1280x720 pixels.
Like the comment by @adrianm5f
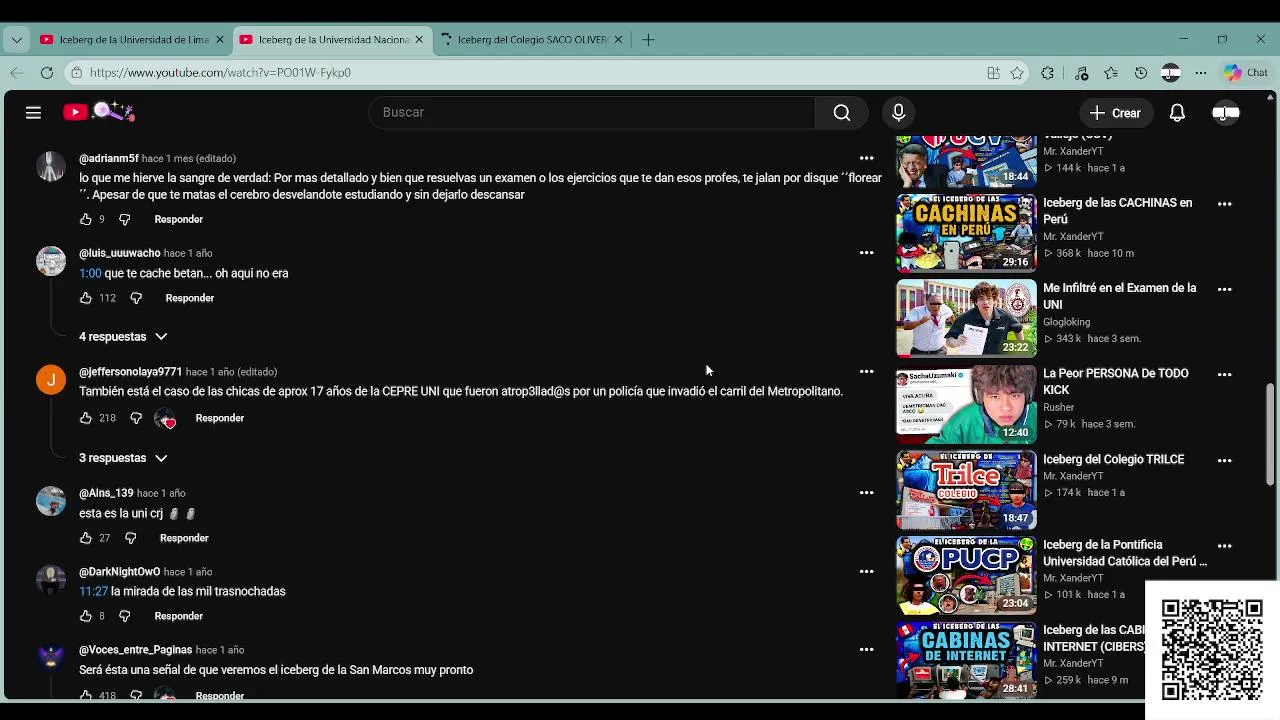tap(85, 219)
